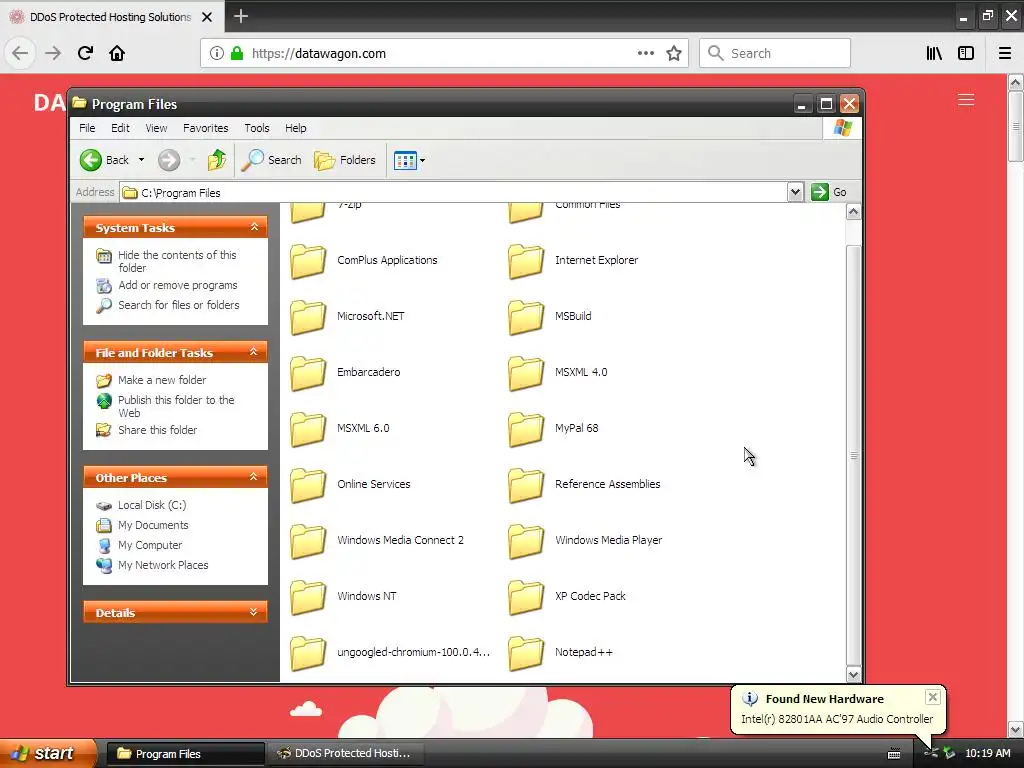Open the Help menu

tap(295, 128)
